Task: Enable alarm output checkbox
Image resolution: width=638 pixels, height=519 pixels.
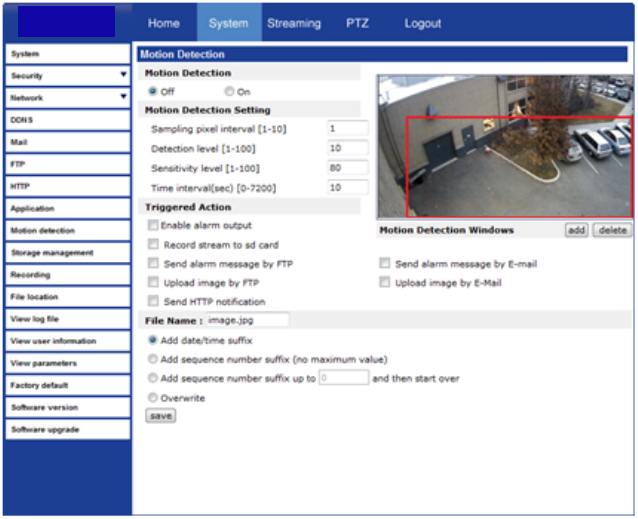Action: [153, 226]
